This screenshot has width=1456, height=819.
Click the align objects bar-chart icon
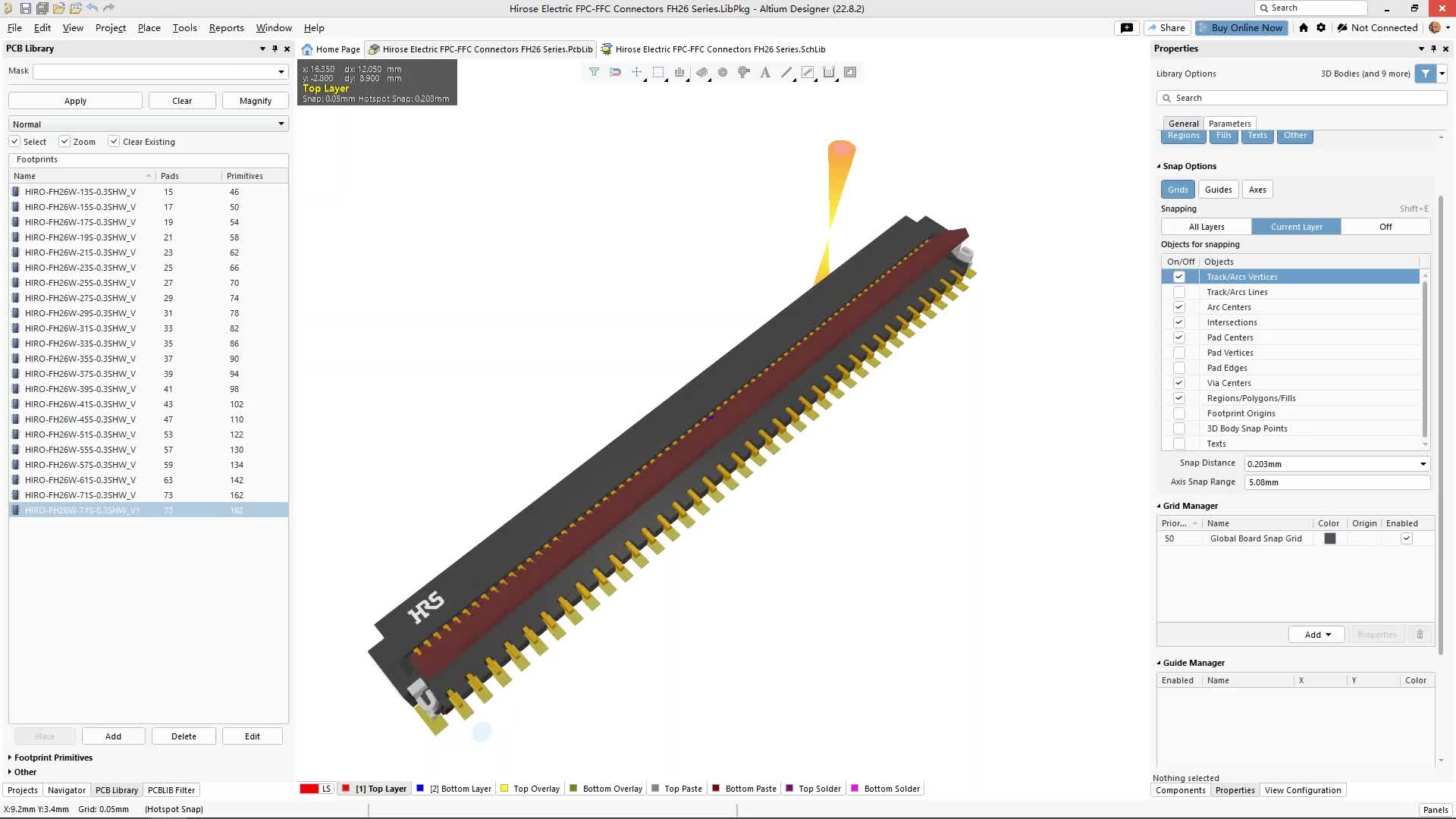[679, 72]
